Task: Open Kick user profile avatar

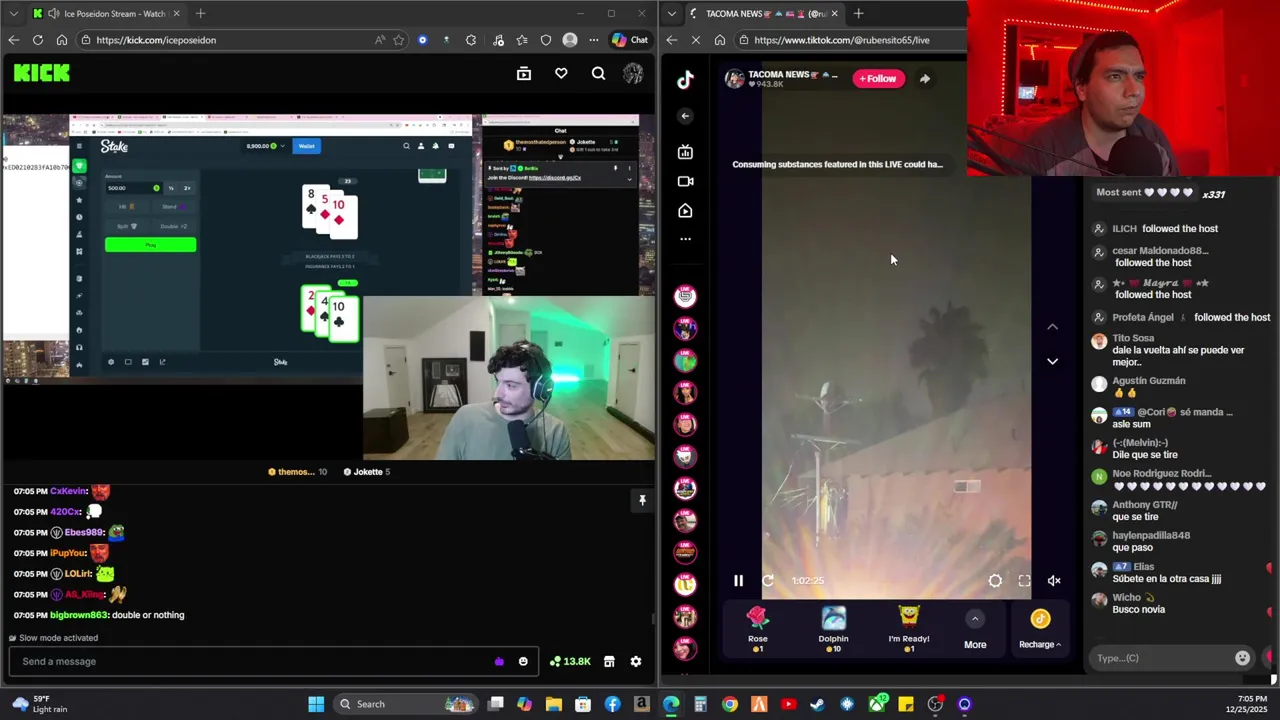Action: tap(633, 73)
